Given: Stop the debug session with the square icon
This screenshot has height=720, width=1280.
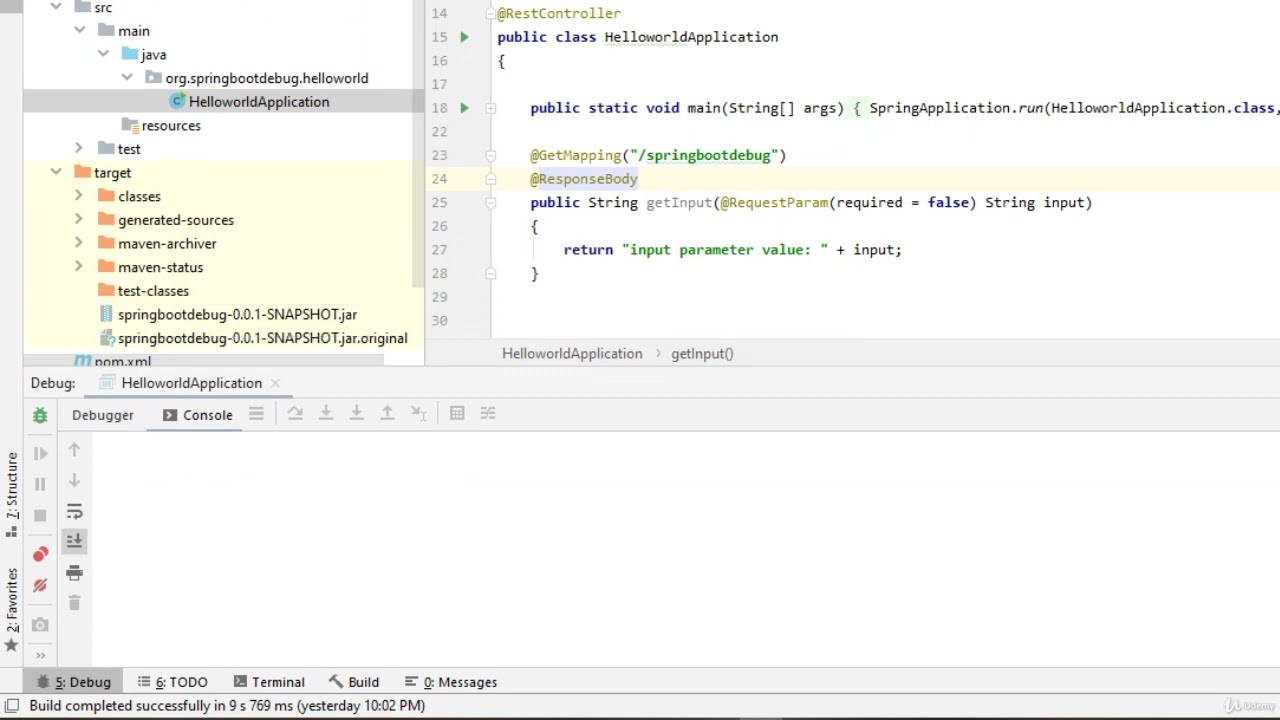Looking at the screenshot, I should 40,515.
